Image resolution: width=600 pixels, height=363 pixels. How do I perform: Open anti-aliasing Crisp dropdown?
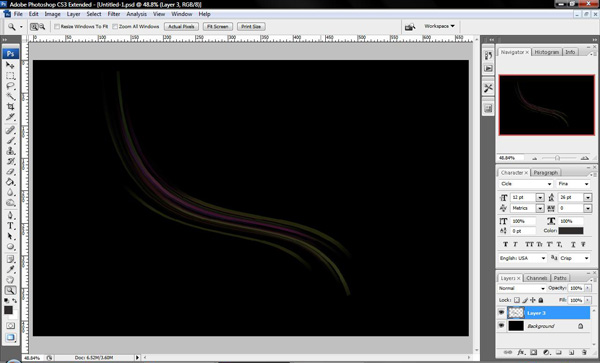click(x=575, y=258)
